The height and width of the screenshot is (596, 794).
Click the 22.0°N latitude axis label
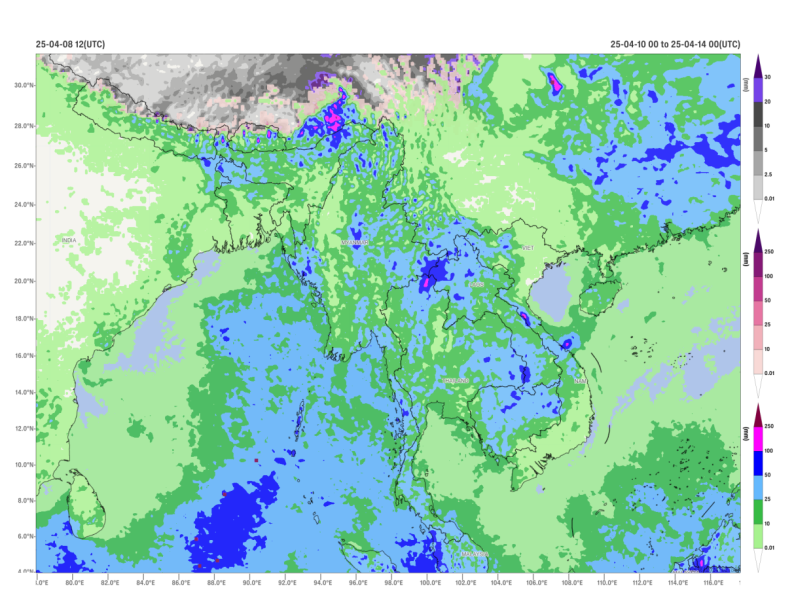[x=24, y=243]
